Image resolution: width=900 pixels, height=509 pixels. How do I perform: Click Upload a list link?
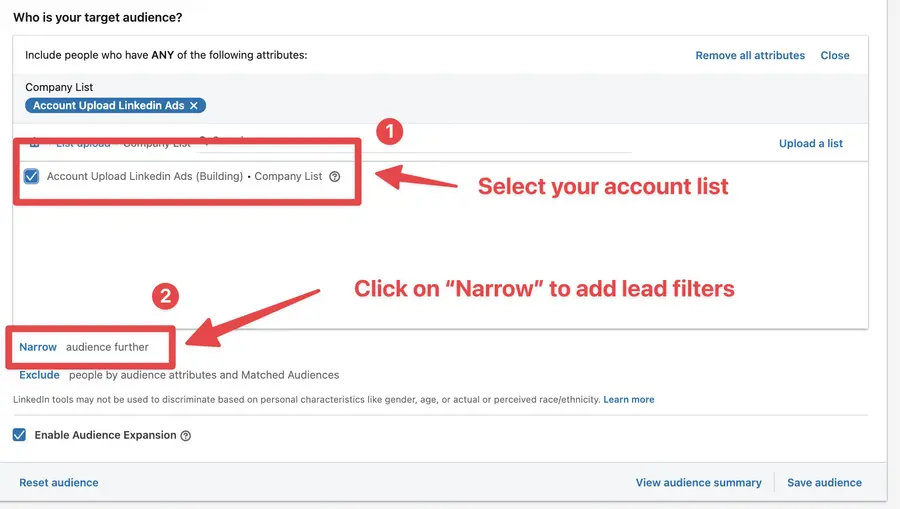pos(810,143)
